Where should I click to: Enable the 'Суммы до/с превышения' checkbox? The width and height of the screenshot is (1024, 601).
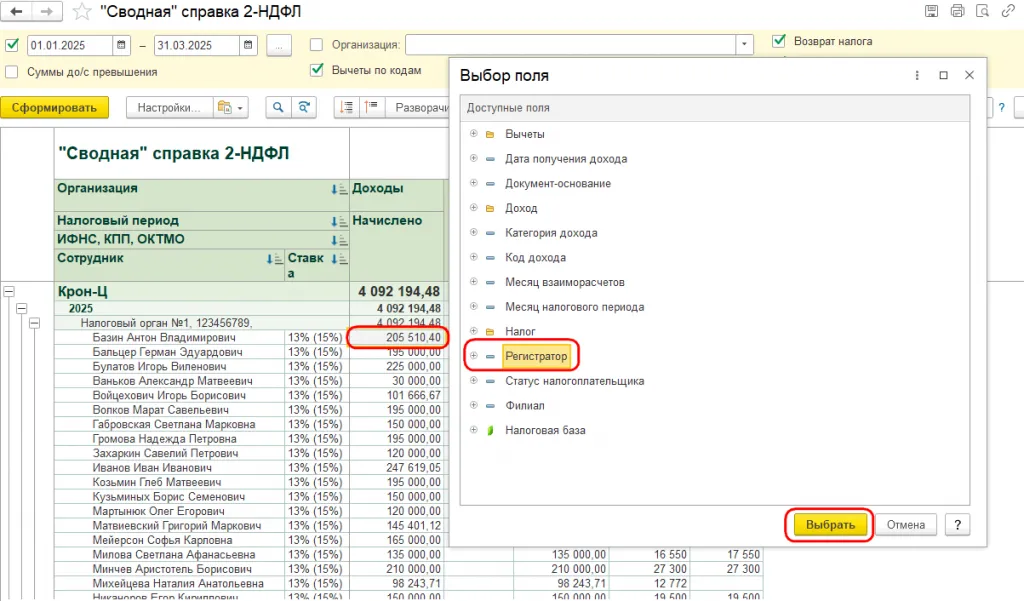coord(12,72)
